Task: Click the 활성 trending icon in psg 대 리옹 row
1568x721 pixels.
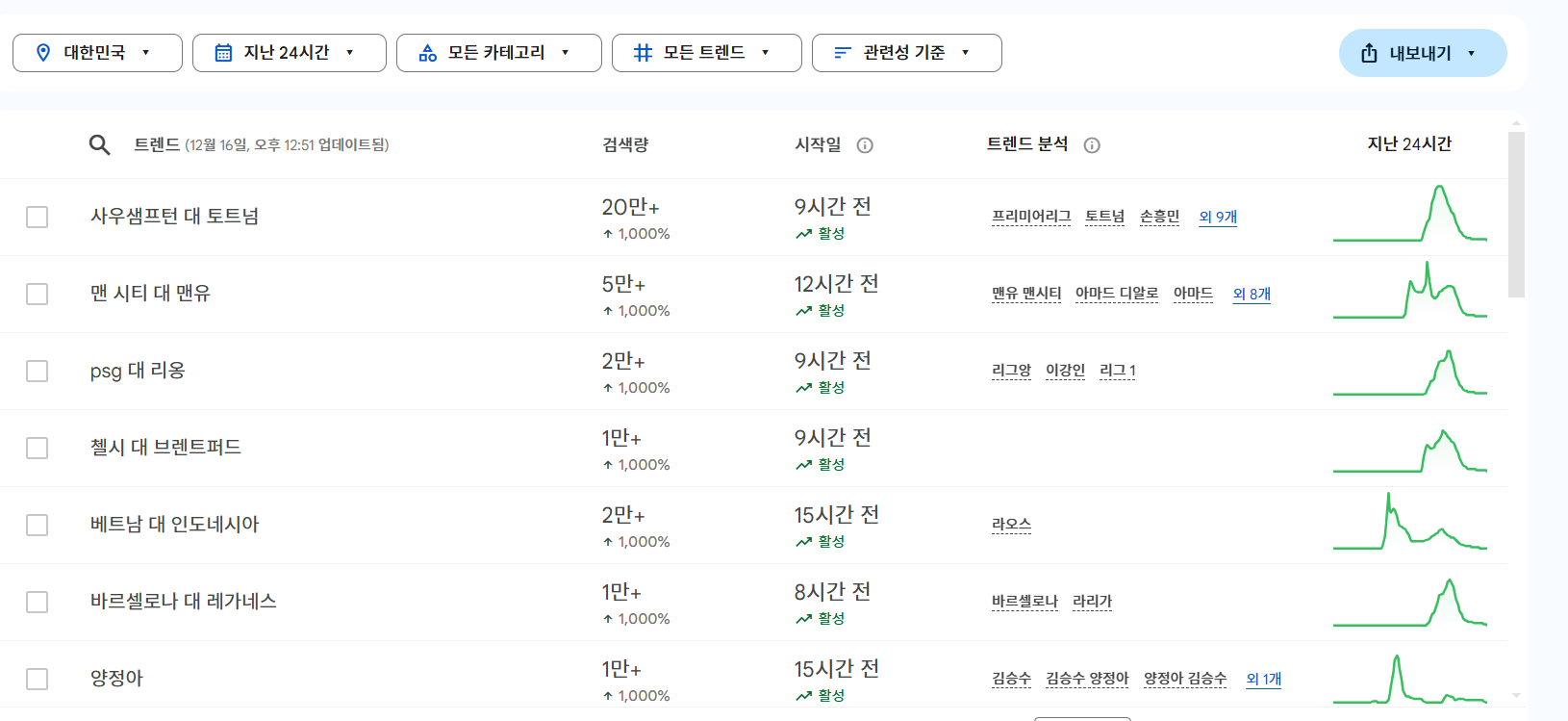Action: tap(803, 388)
